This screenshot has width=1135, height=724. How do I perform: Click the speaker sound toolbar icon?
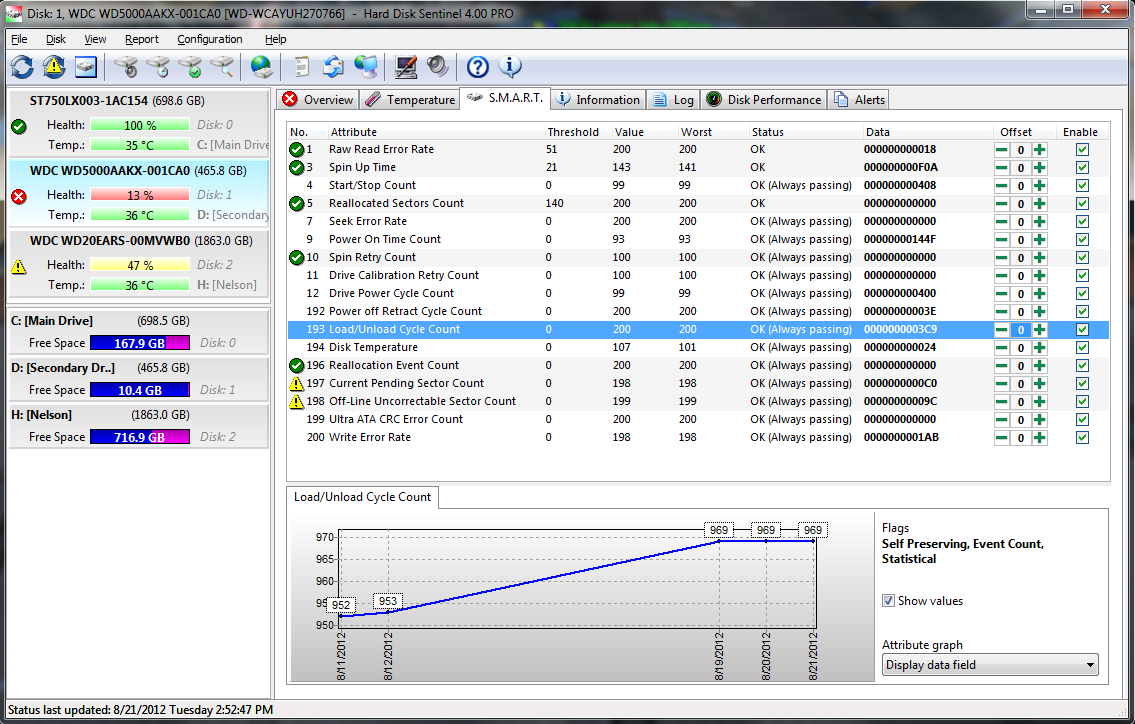[437, 67]
